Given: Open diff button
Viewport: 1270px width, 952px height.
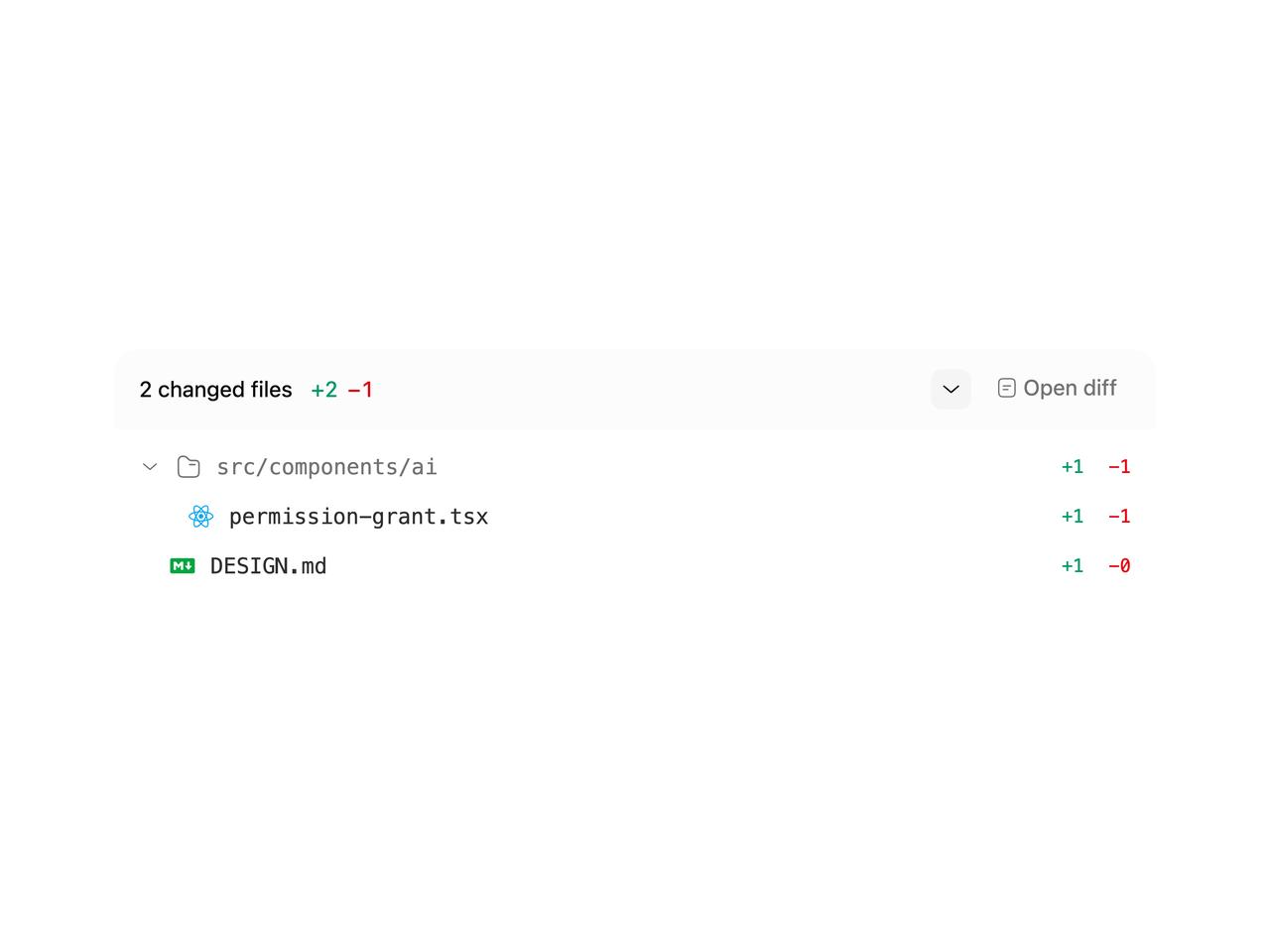Looking at the screenshot, I should pyautogui.click(x=1057, y=388).
